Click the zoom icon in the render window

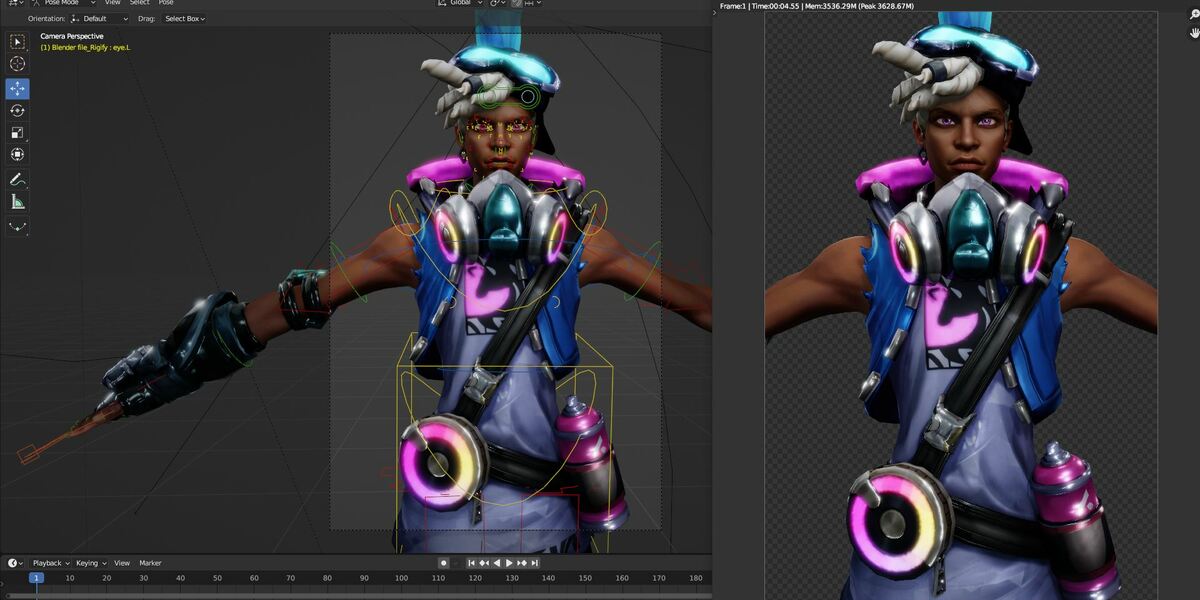[1193, 15]
